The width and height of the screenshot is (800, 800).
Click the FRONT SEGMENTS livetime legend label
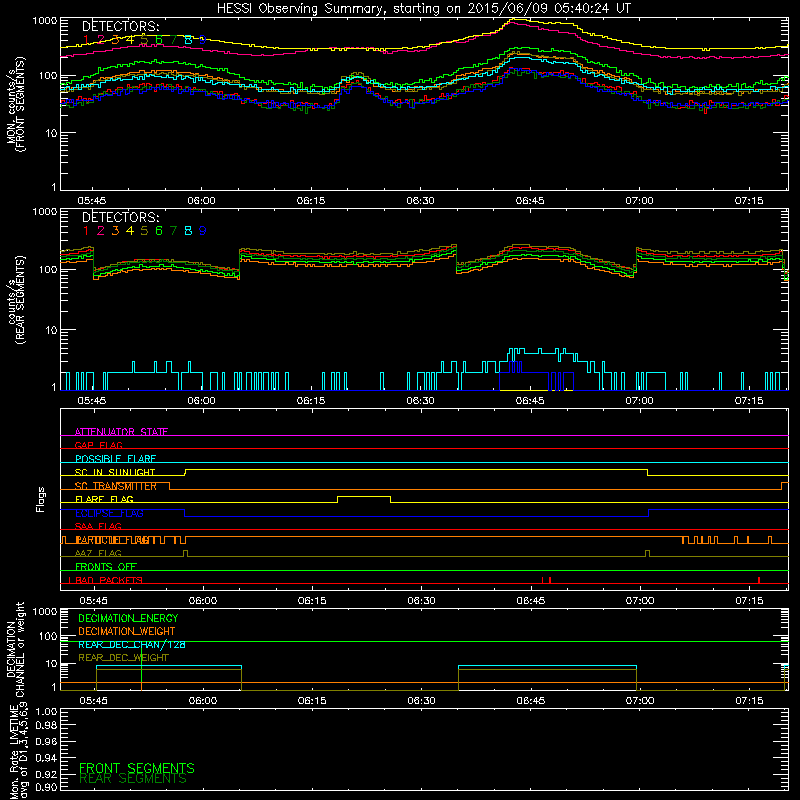tap(137, 768)
